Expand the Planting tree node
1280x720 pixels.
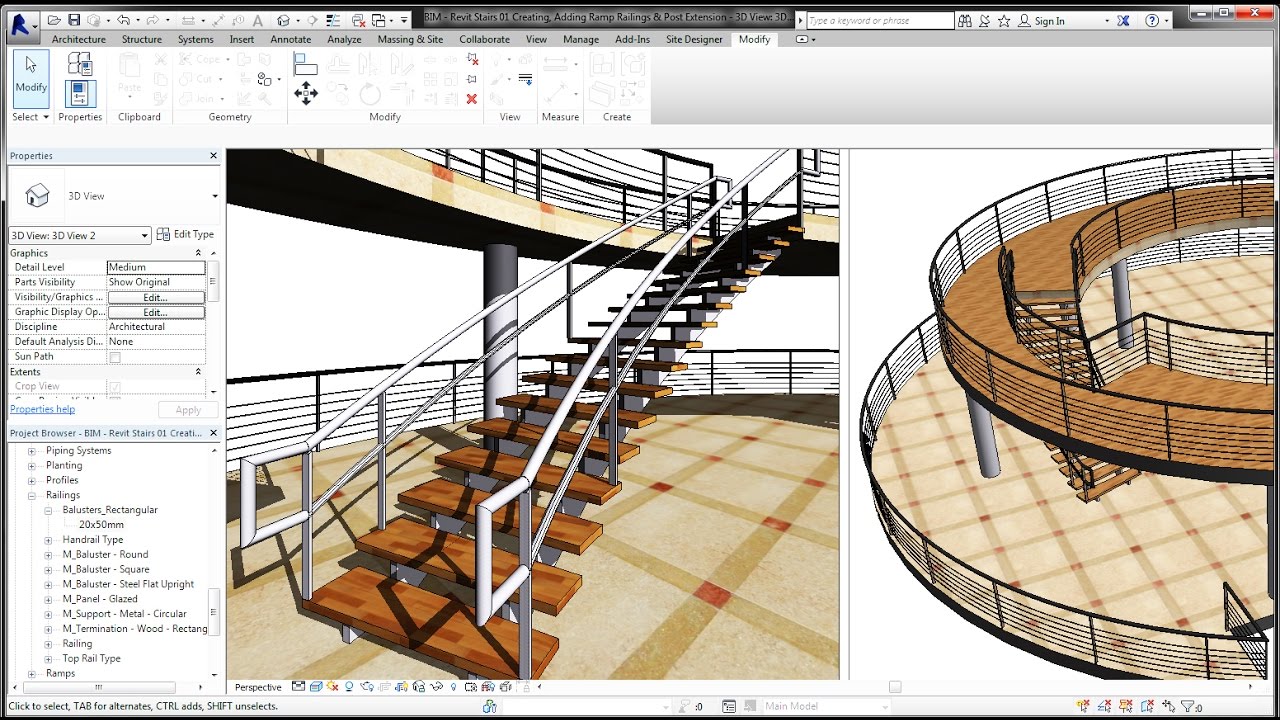(x=32, y=466)
